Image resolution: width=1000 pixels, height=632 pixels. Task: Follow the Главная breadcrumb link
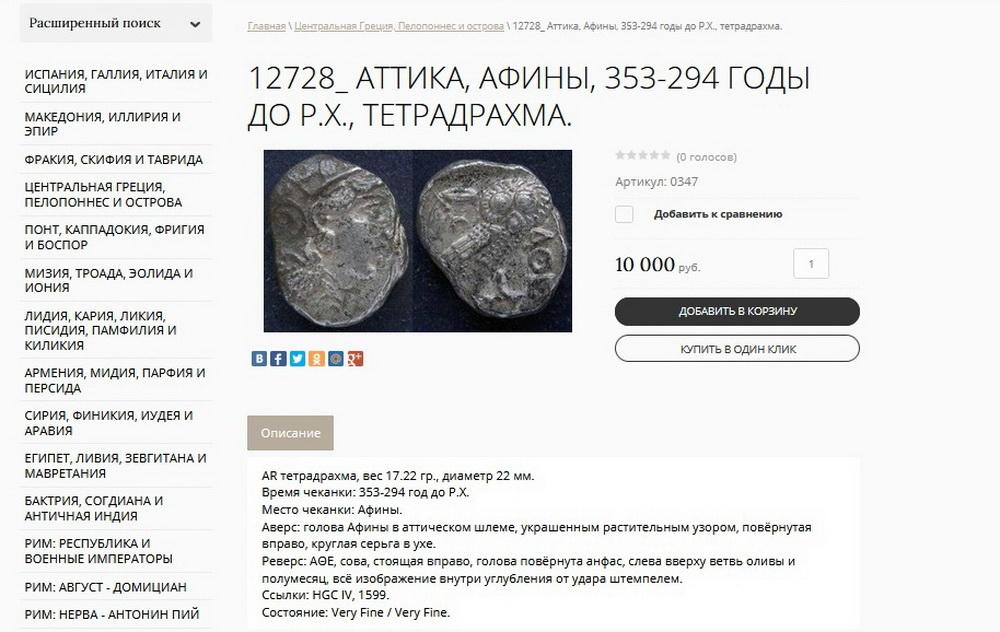pos(267,26)
